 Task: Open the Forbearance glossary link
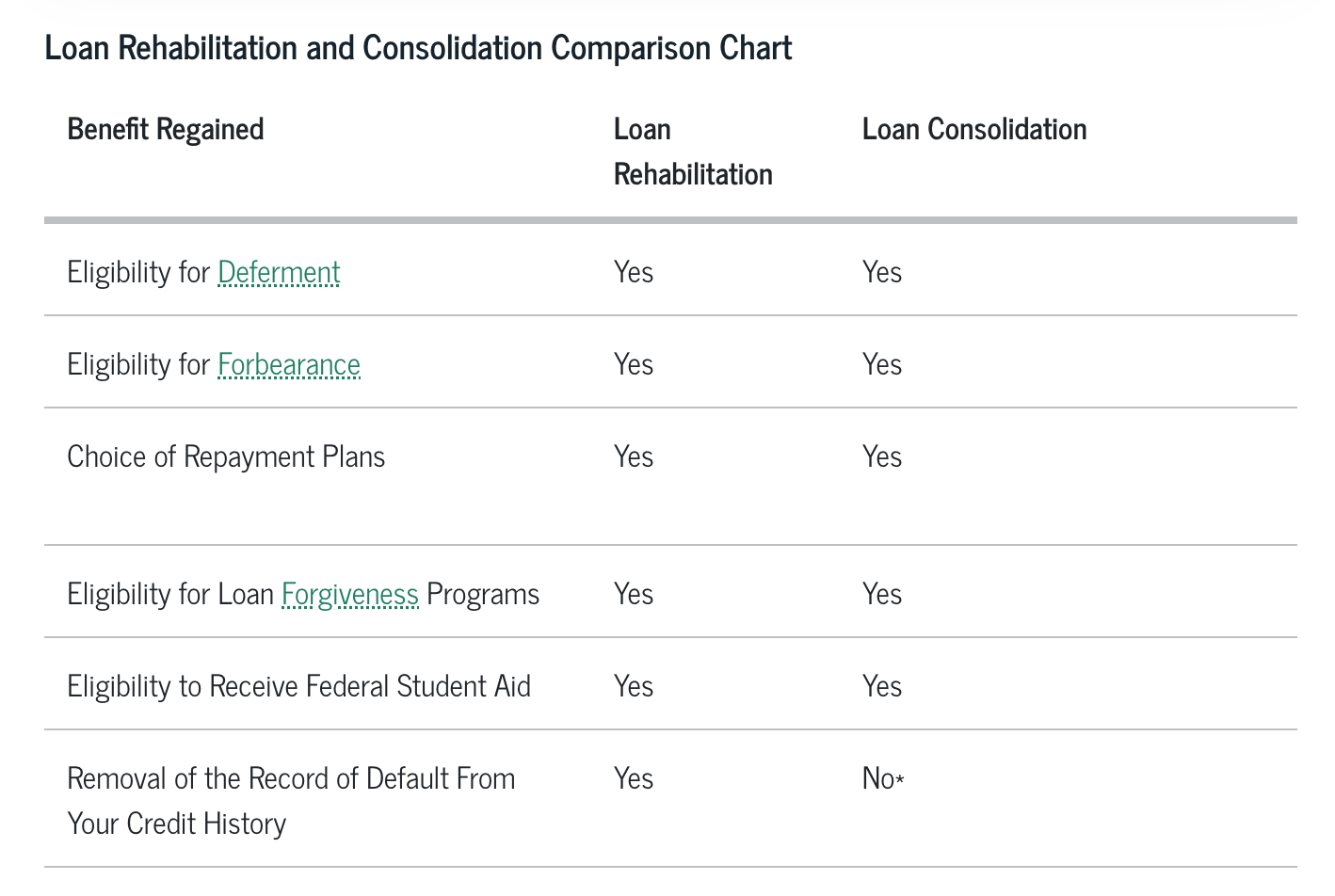[289, 365]
